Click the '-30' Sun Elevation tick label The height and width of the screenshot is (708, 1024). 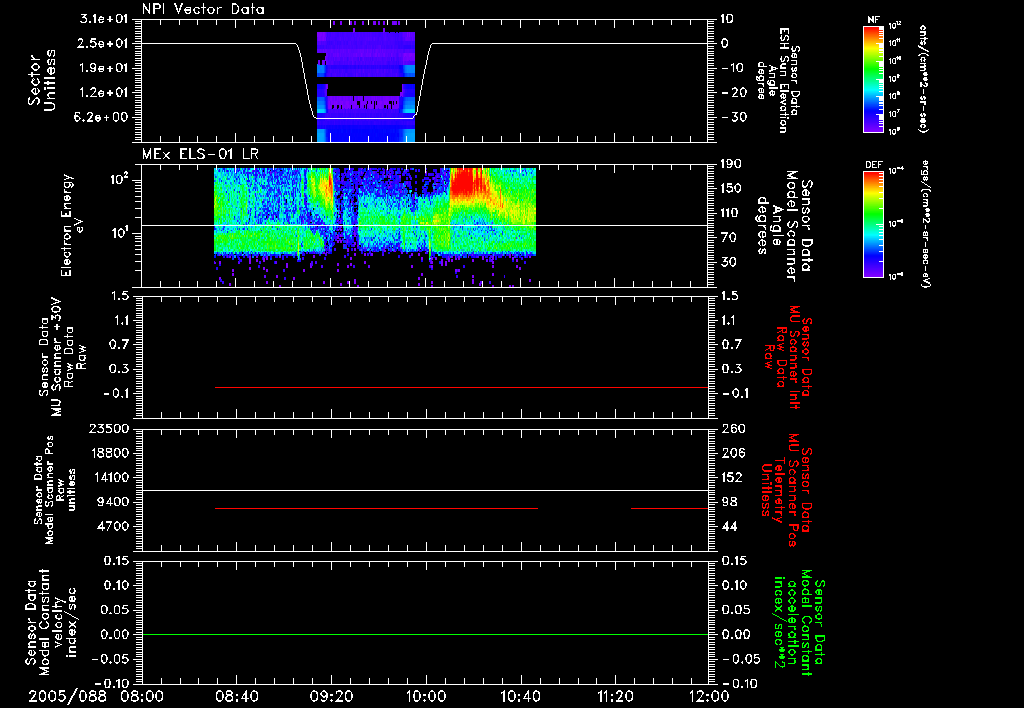click(733, 118)
